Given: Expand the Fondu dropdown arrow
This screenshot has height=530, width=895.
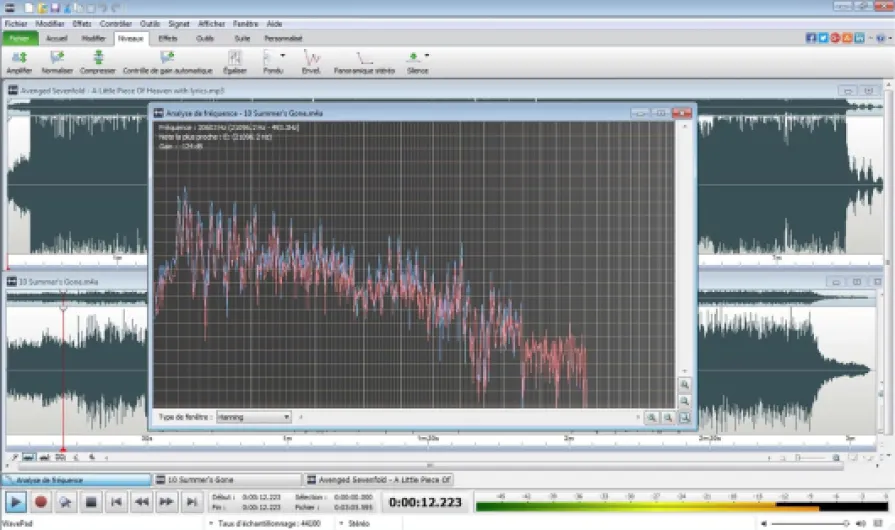Looking at the screenshot, I should coord(283,56).
